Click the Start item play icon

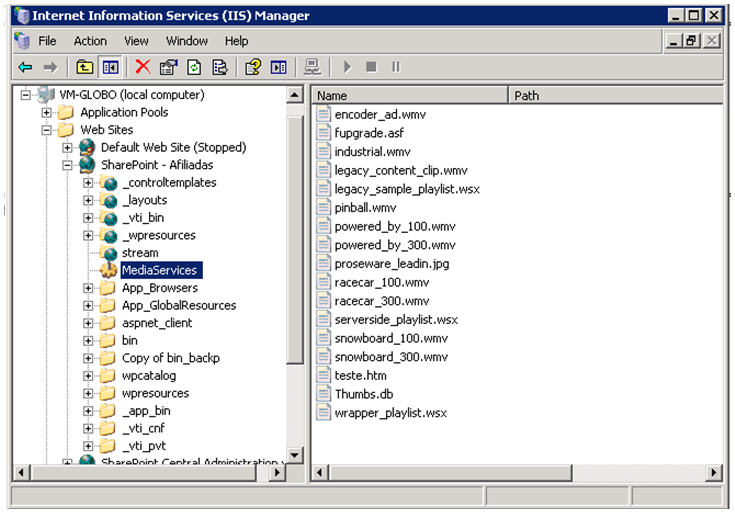pyautogui.click(x=347, y=68)
